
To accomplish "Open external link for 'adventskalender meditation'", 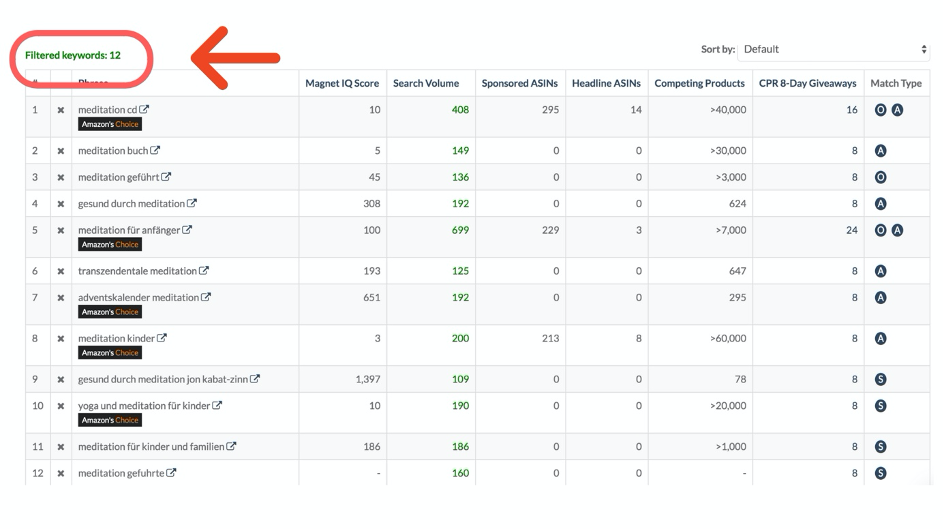I will 206,297.
